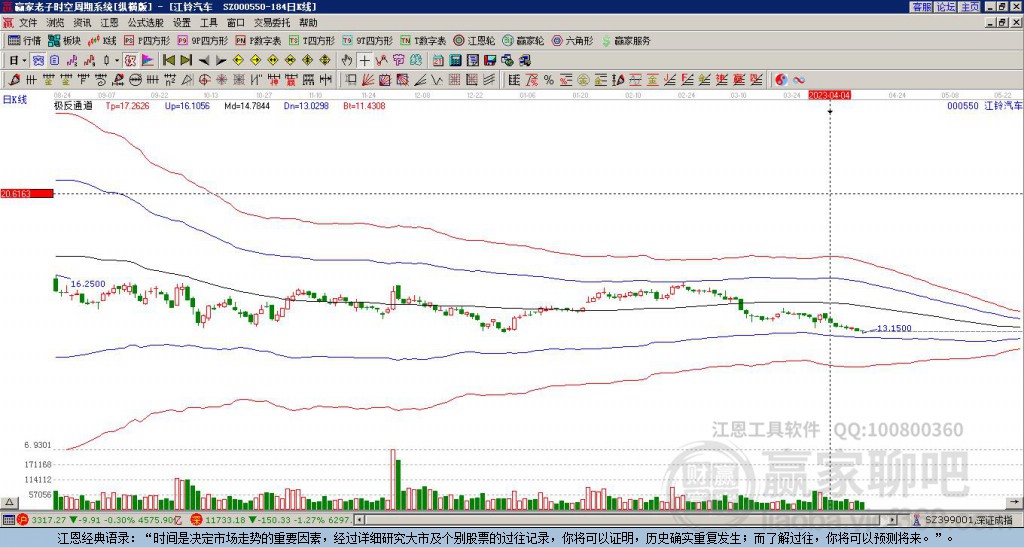Open the 板块 view

pyautogui.click(x=65, y=41)
